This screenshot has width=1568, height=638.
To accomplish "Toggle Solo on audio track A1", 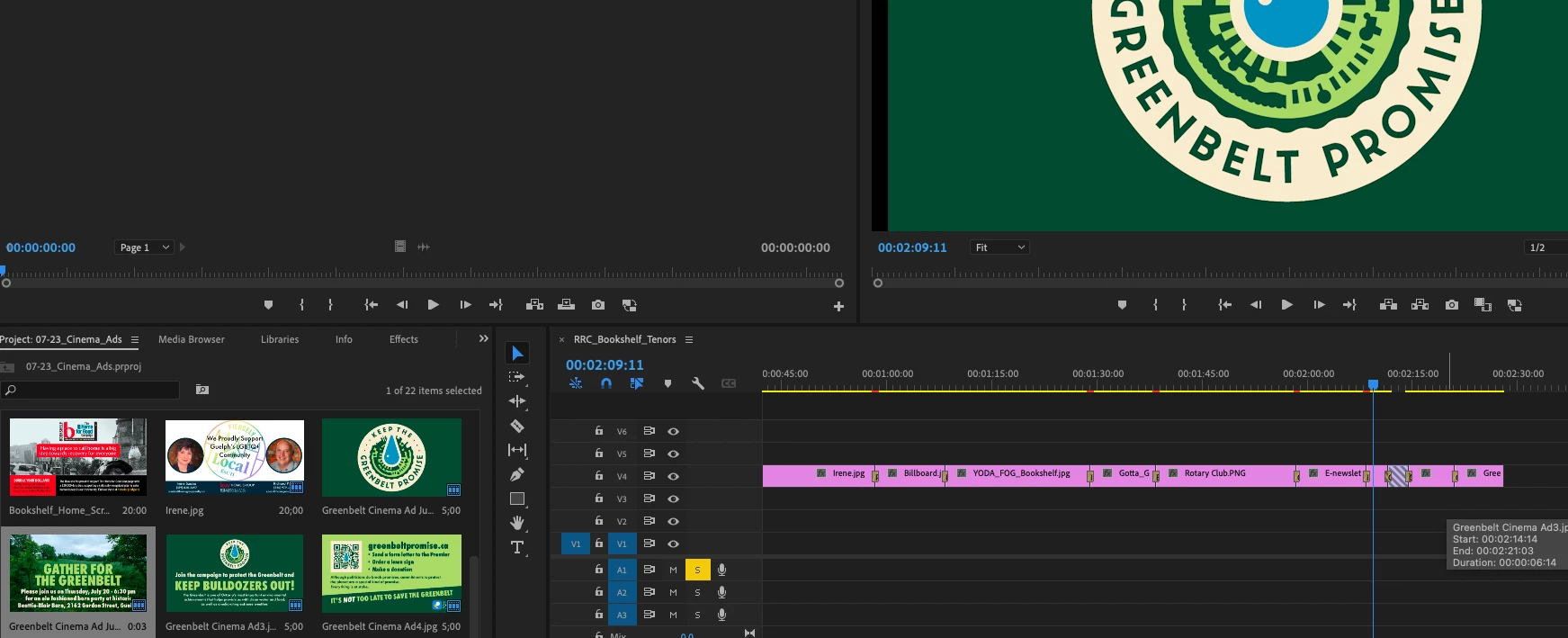I will (697, 570).
